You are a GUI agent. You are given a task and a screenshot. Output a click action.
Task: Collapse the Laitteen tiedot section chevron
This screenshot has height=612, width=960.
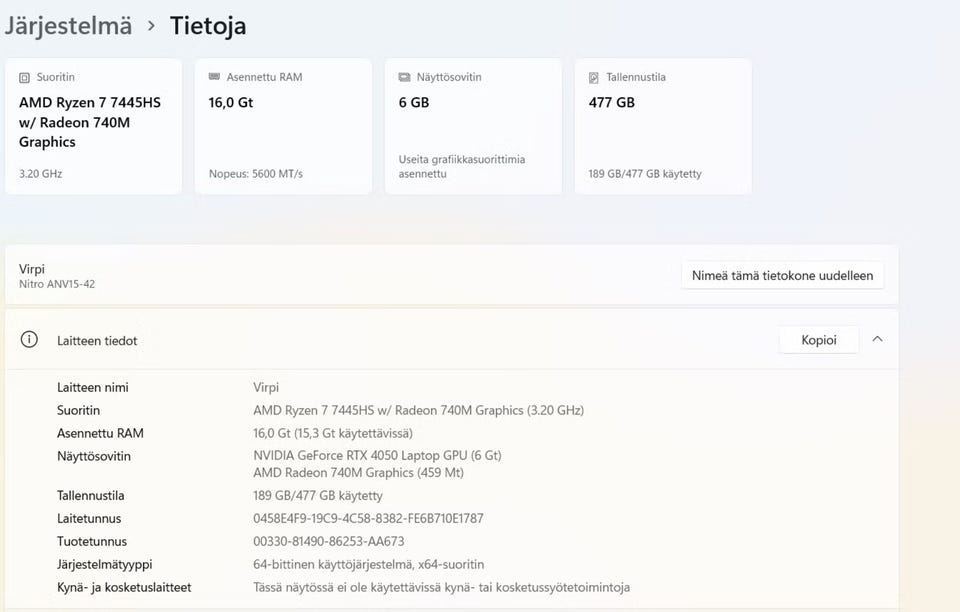(x=877, y=339)
